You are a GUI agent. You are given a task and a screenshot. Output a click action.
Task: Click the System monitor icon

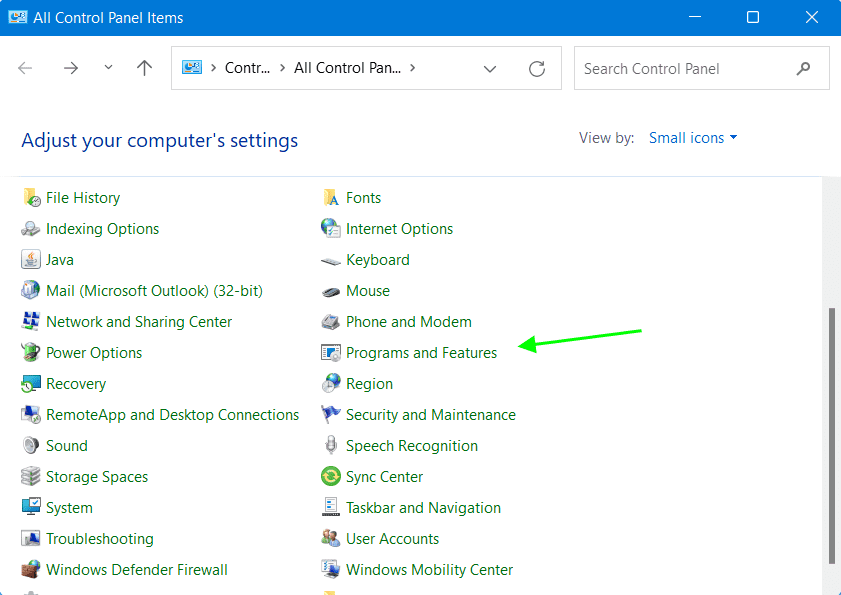point(31,507)
